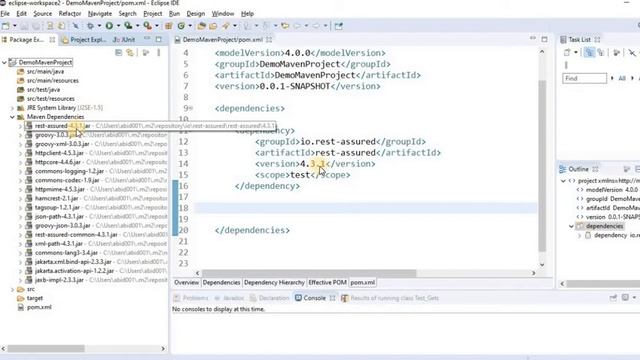Select hamcrest-2.1.jar dependency
Image resolution: width=640 pixels, height=360 pixels.
pos(57,198)
